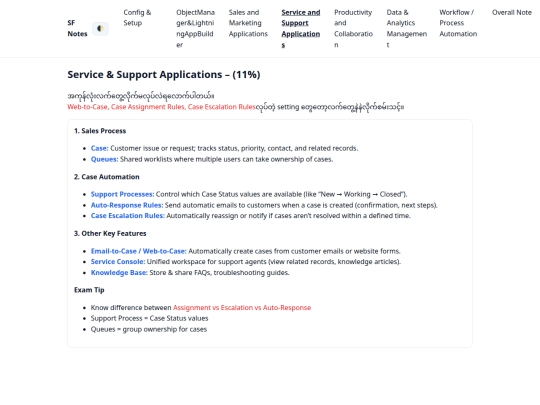Open Productivity and Collaboration tab
Viewport: 540px width, 405px height.
point(353,29)
